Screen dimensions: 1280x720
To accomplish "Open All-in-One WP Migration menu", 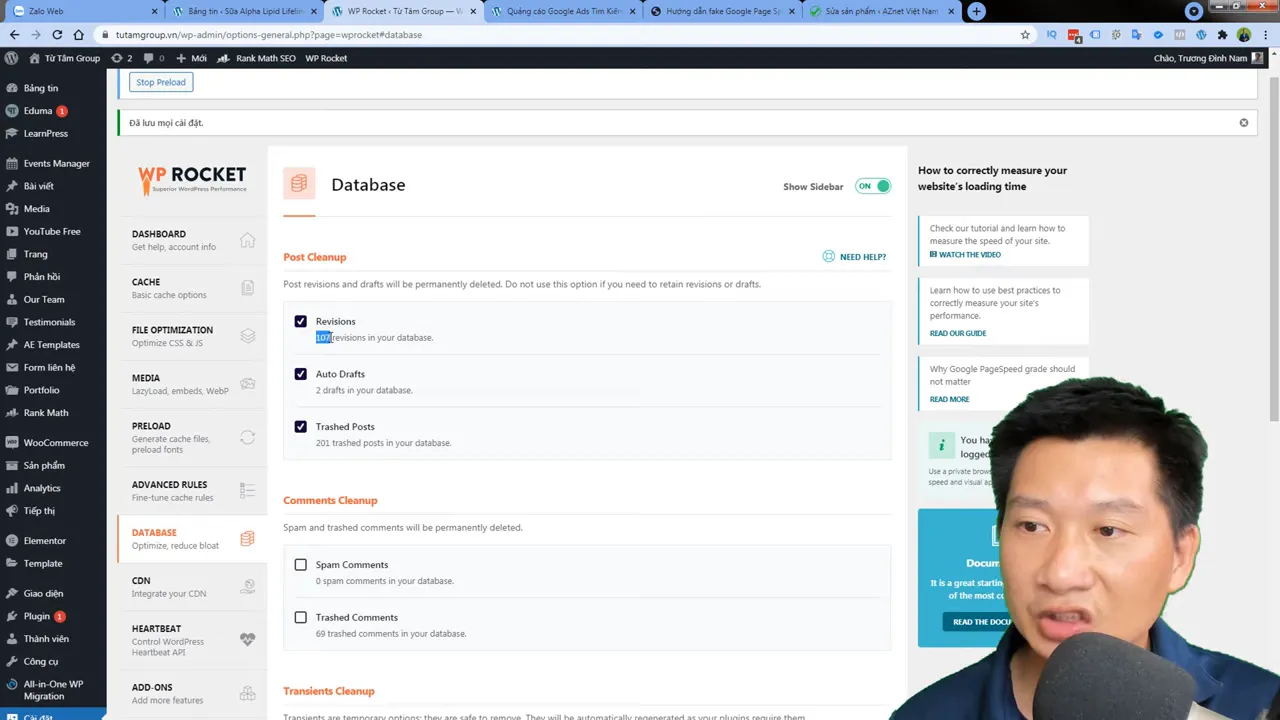I will point(53,690).
